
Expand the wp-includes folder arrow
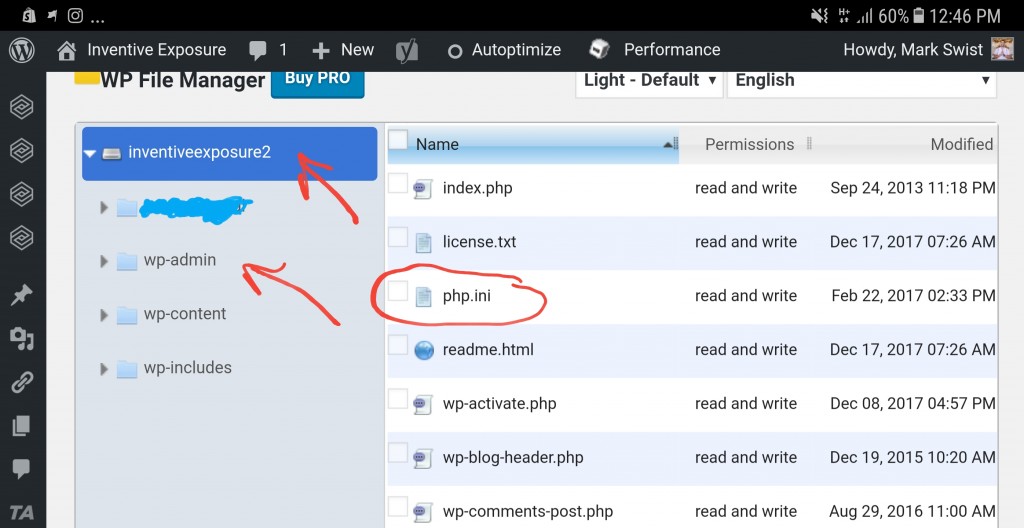103,369
